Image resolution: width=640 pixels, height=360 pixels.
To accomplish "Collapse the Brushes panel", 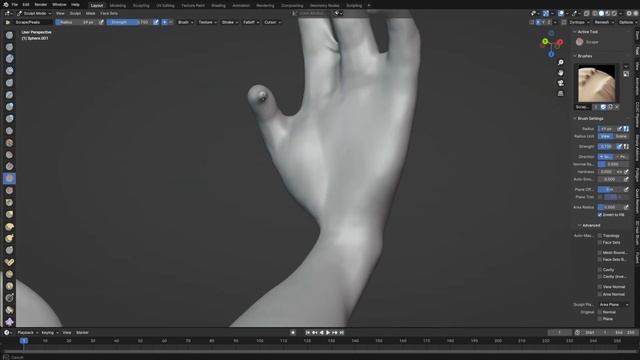I will 584,56.
